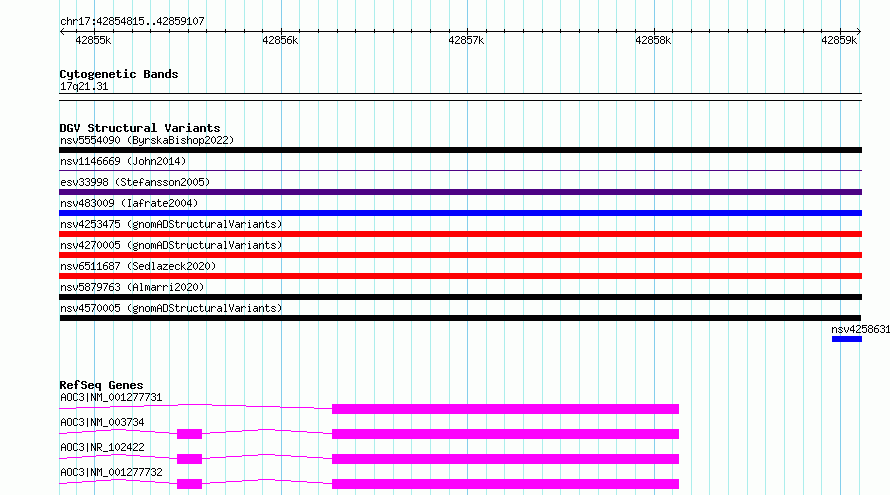The width and height of the screenshot is (890, 495).
Task: Open AOC3|NR_102422 transcript label
Action: tap(102, 447)
